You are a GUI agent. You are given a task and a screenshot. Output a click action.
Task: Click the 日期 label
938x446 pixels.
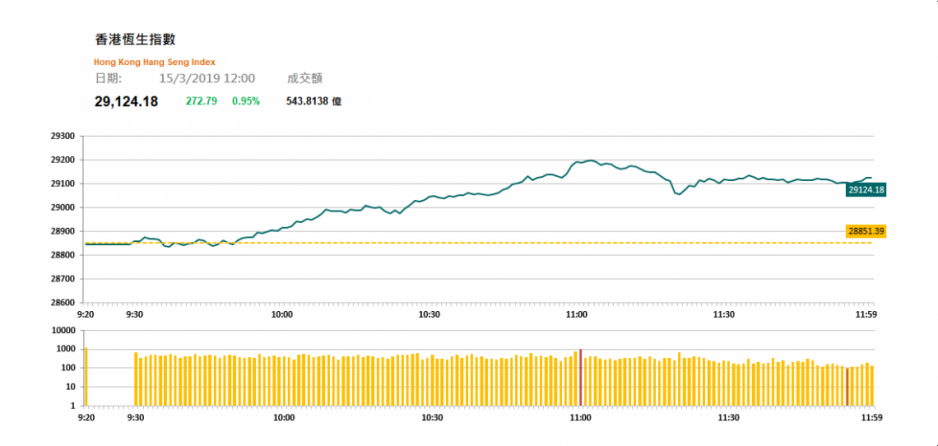click(109, 79)
